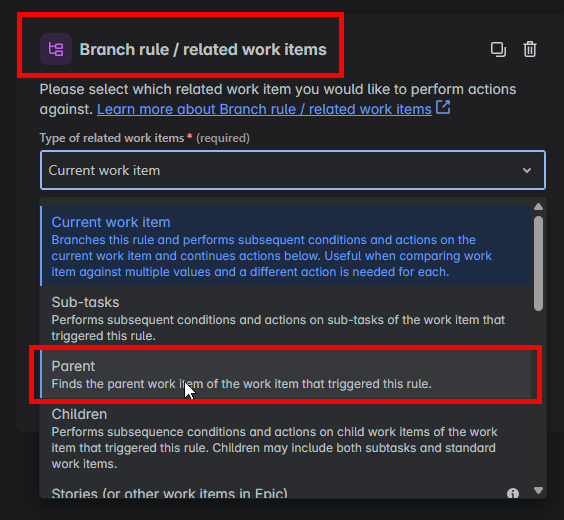Click the scroll down arrow in the options list

[538, 490]
